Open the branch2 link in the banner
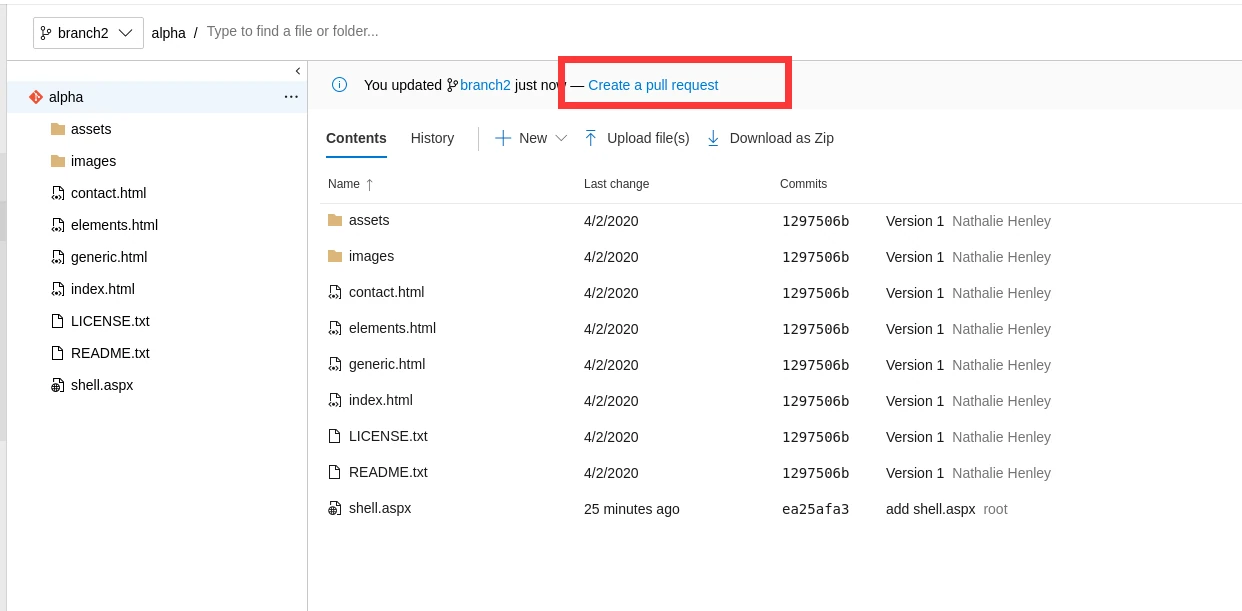 click(485, 85)
